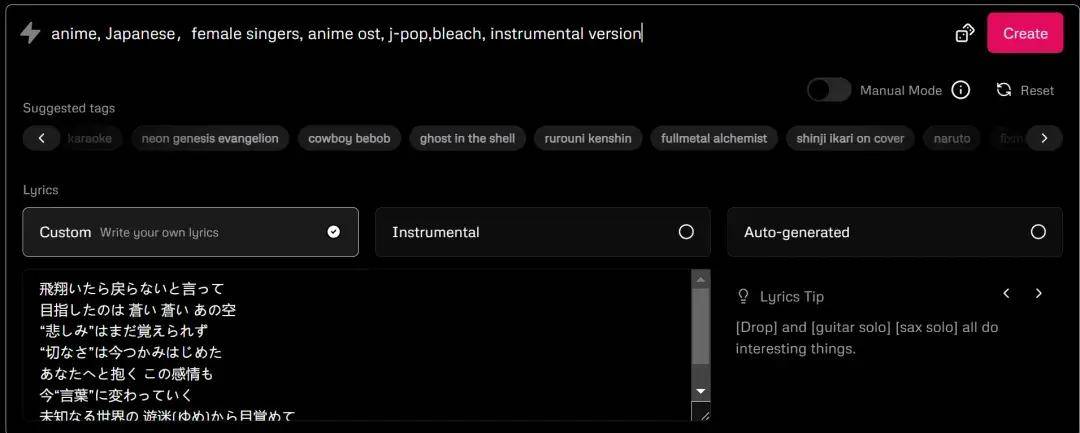The image size is (1080, 433).
Task: Select the Instrumental lyrics option
Action: [542, 232]
